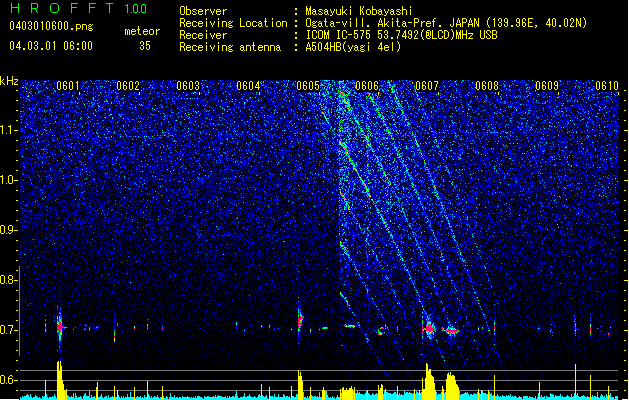Click the tall yellow amplitude peak below 0601
The height and width of the screenshot is (400, 629).
[60, 380]
